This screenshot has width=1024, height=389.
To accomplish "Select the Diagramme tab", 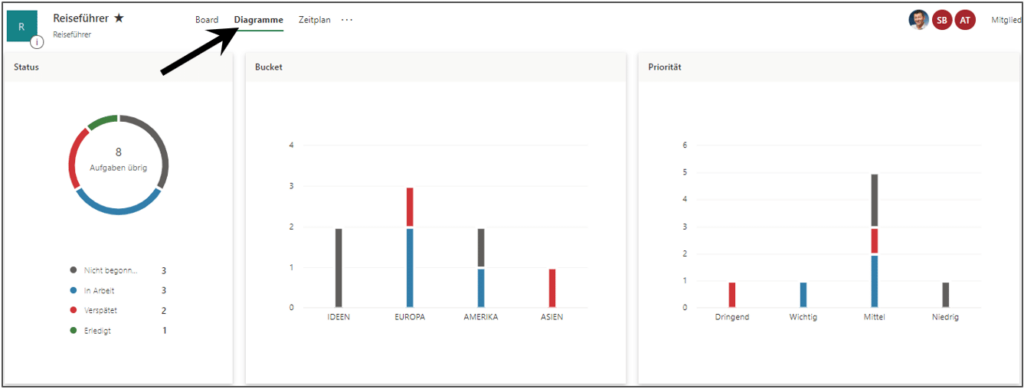I will 259,20.
